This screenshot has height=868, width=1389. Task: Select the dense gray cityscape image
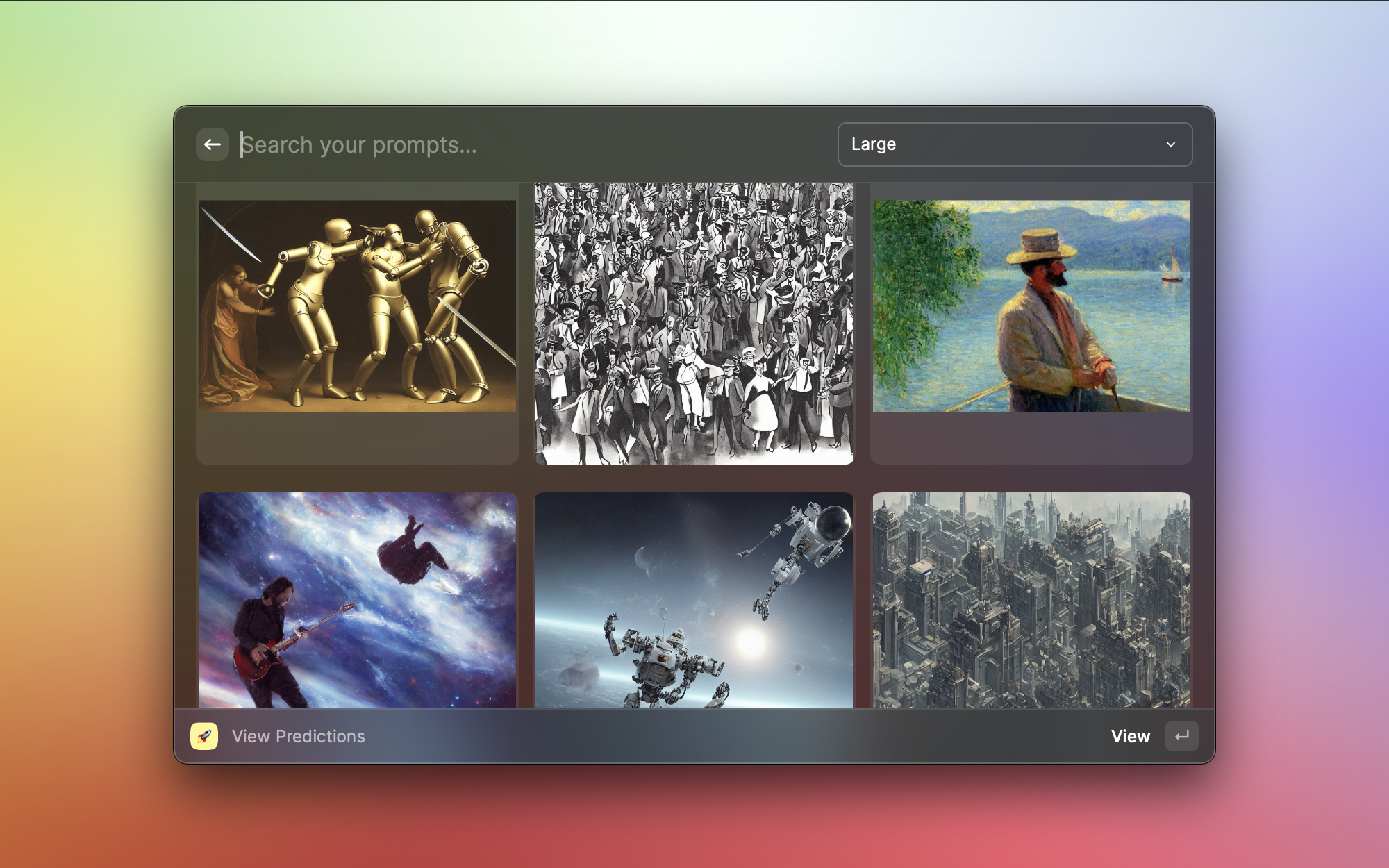[x=1031, y=600]
